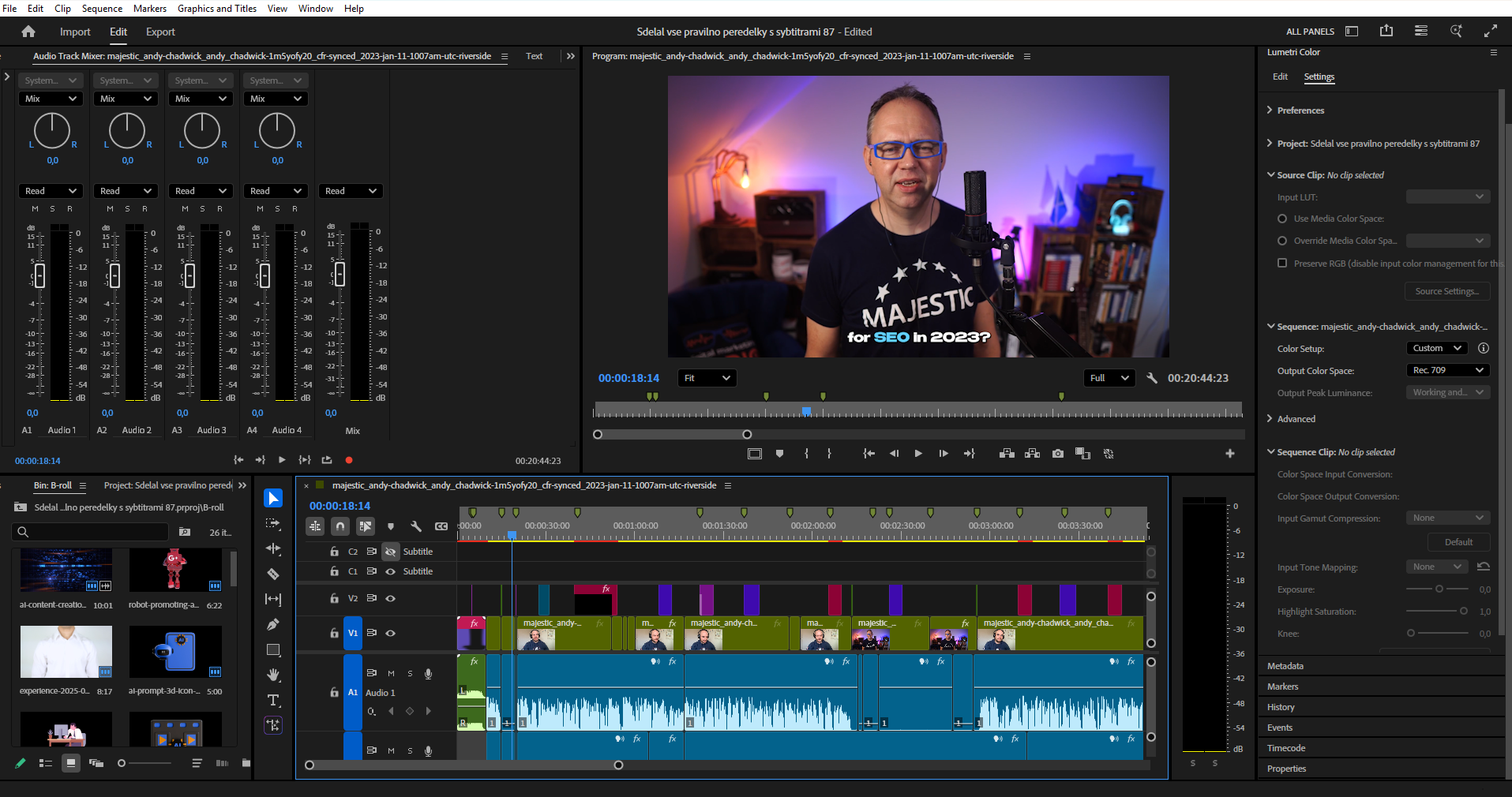Open the Program Monitor wrench settings
Image resolution: width=1512 pixels, height=797 pixels.
click(x=1152, y=378)
